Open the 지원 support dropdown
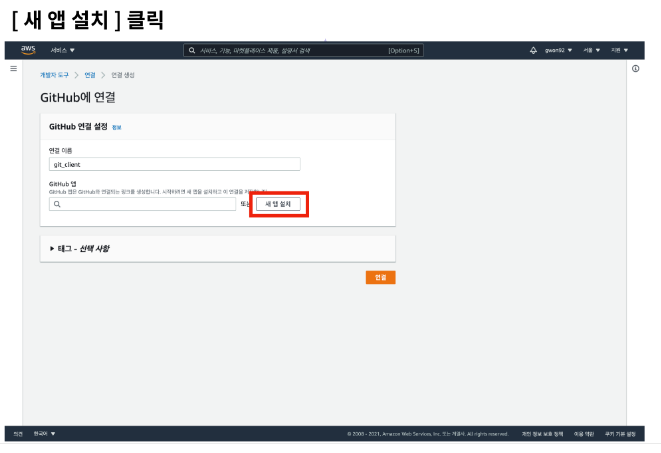 619,50
